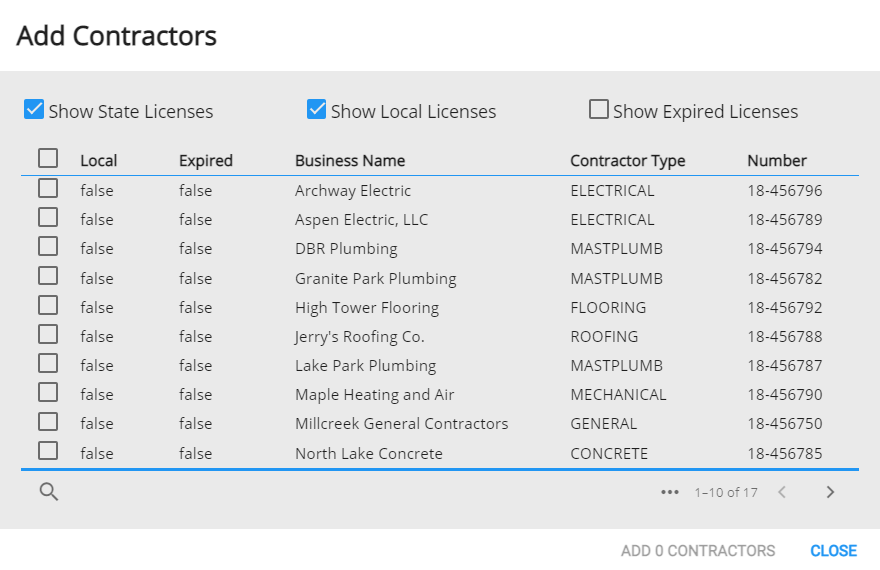The height and width of the screenshot is (570, 880).
Task: Click license number 18-456790
Action: [x=785, y=395]
